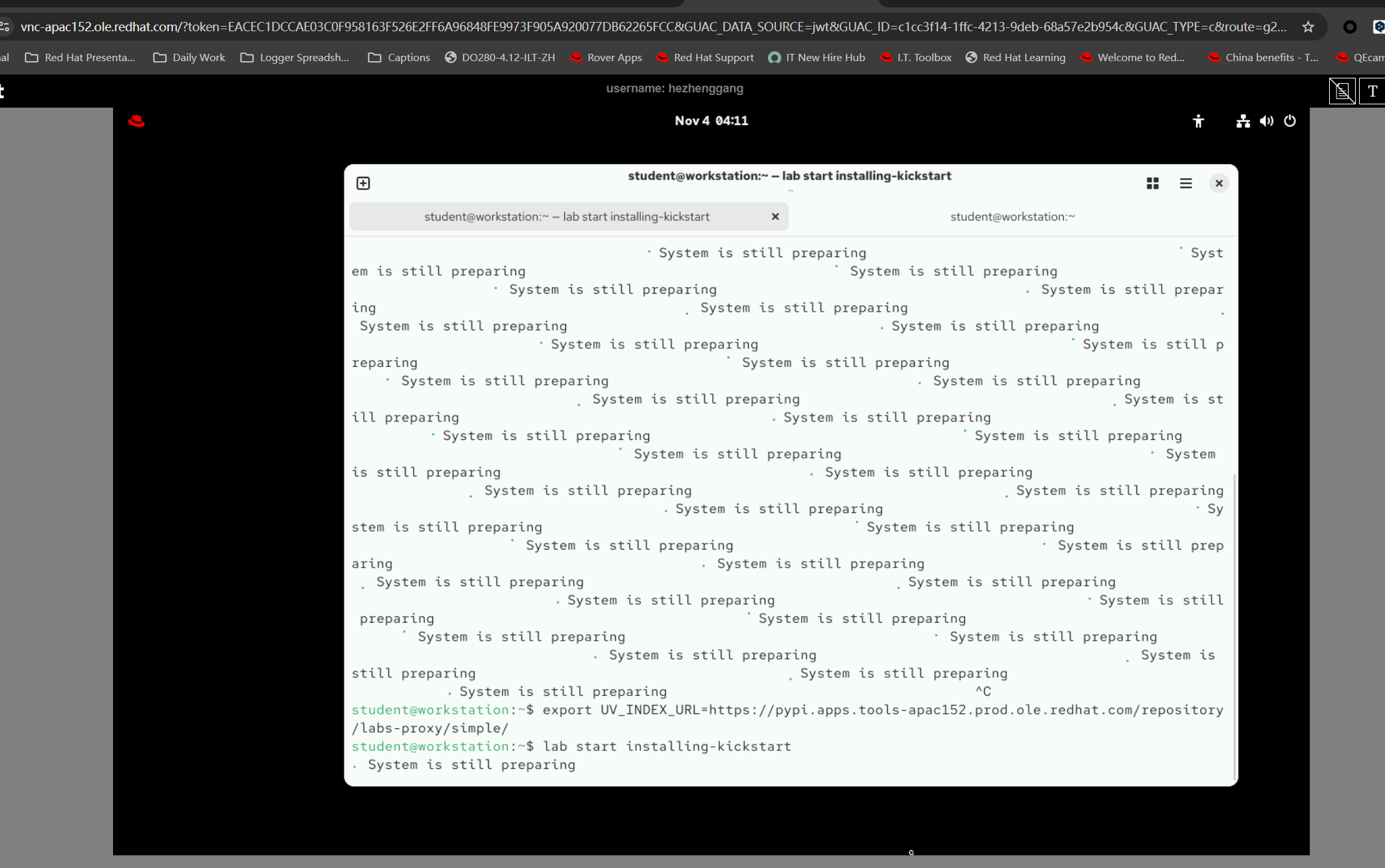The height and width of the screenshot is (868, 1385).
Task: Open the Daily Work bookmark folder
Action: pyautogui.click(x=189, y=58)
